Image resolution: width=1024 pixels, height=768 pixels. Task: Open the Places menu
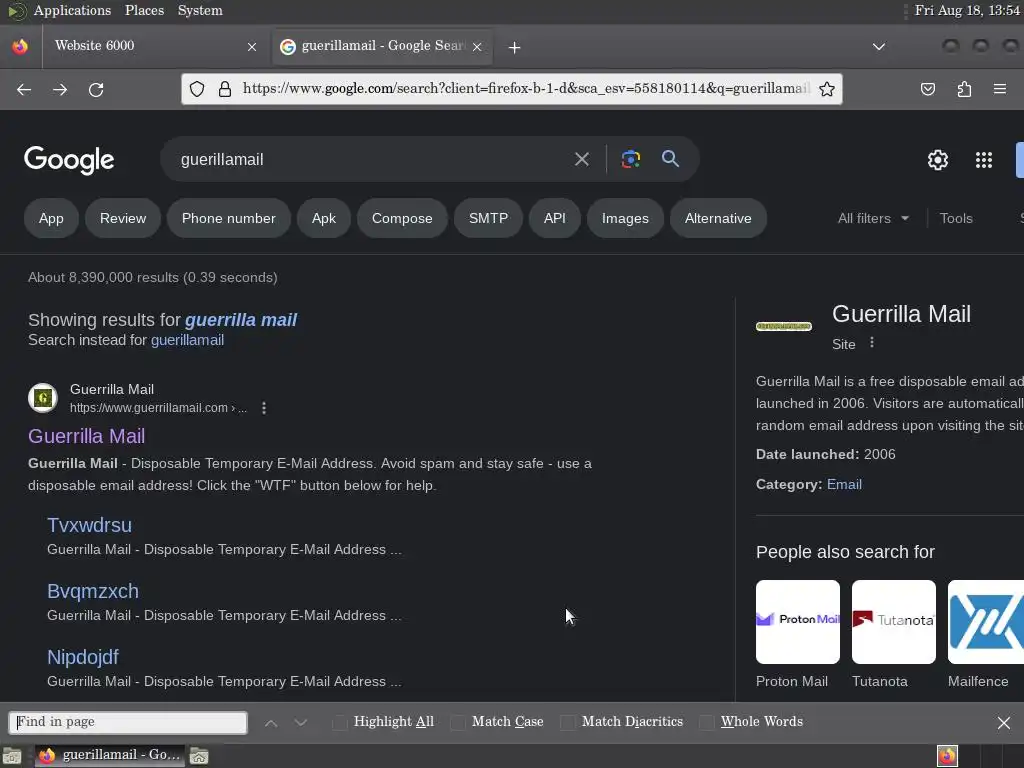tap(144, 10)
